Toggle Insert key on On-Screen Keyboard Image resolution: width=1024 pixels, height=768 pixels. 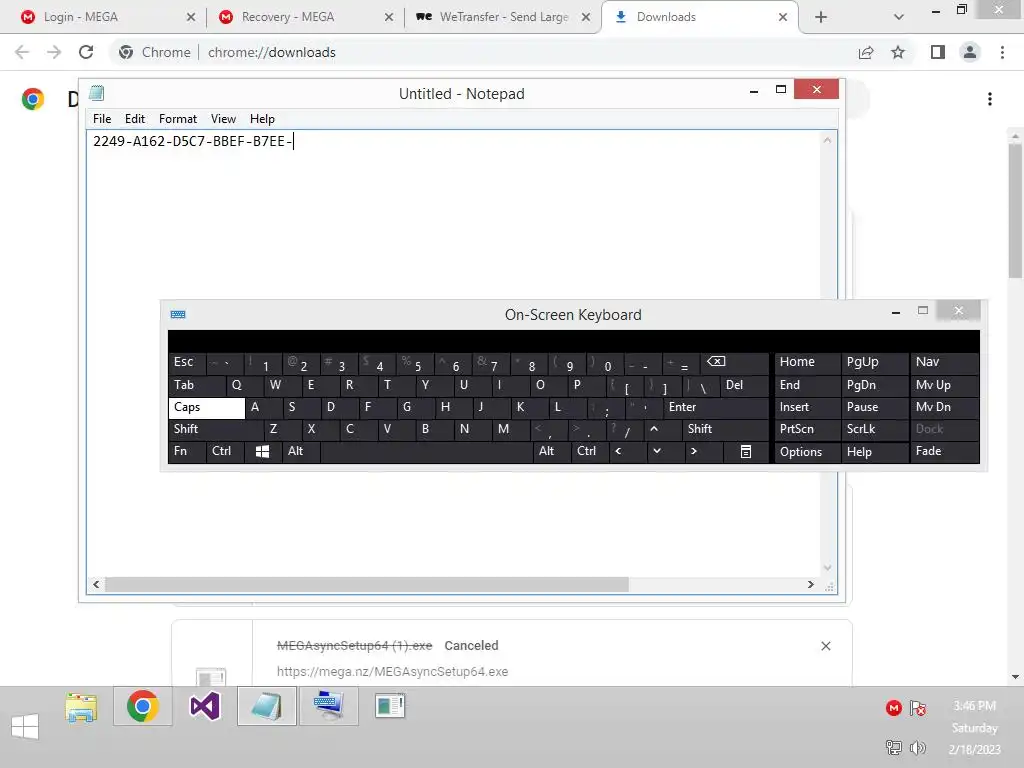[x=807, y=408]
